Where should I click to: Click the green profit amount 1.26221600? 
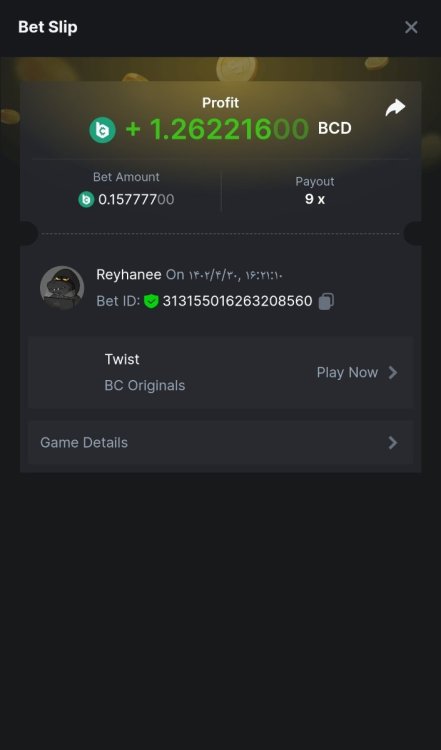[x=217, y=129]
